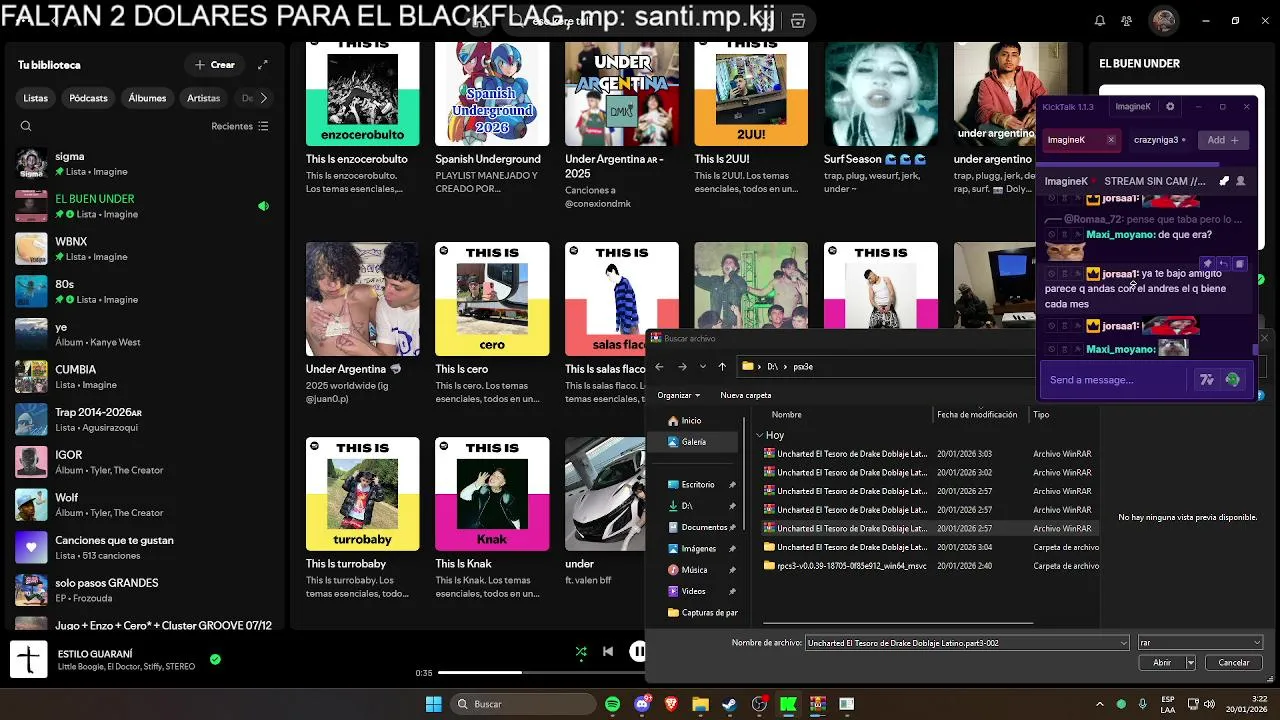Focus the Send a message input

coord(1115,380)
